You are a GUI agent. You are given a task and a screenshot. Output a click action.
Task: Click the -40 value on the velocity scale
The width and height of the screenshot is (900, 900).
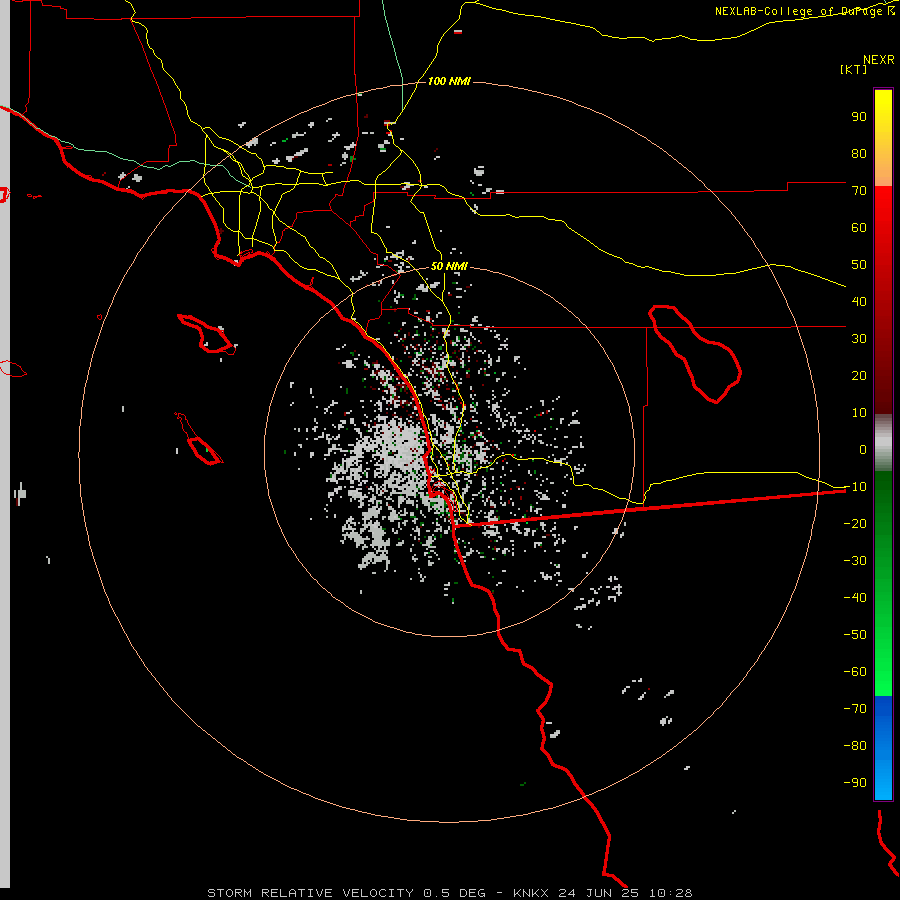(x=855, y=598)
